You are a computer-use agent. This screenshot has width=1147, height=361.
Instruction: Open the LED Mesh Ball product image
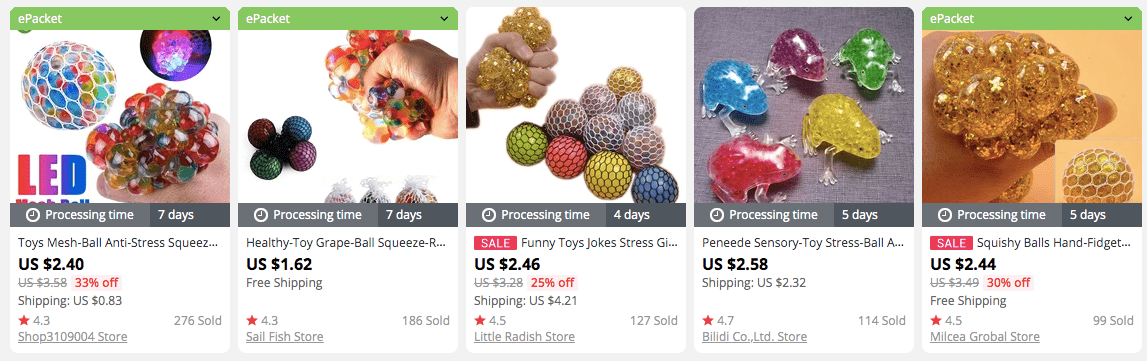(x=120, y=116)
